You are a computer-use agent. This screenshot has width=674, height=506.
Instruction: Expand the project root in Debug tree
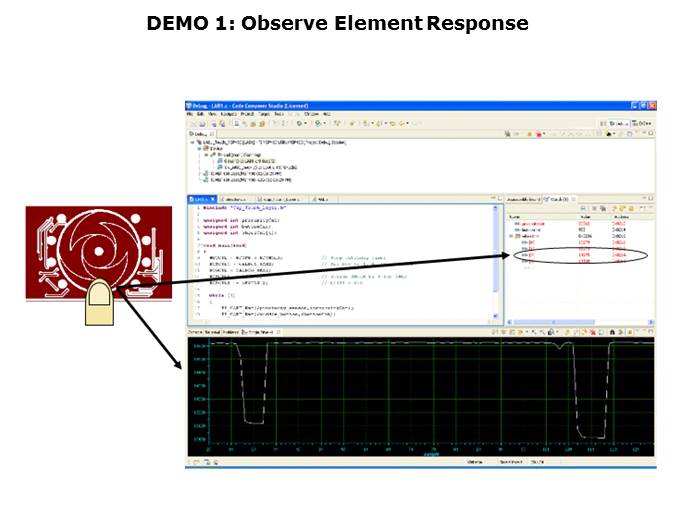[x=192, y=143]
